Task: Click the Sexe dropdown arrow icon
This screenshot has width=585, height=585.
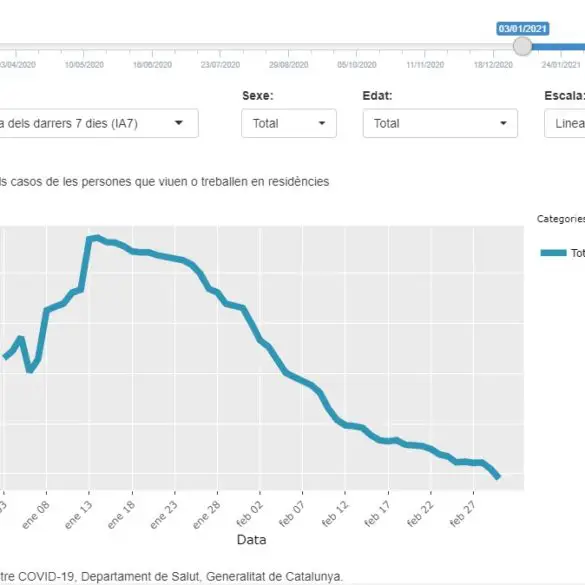Action: pos(322,123)
